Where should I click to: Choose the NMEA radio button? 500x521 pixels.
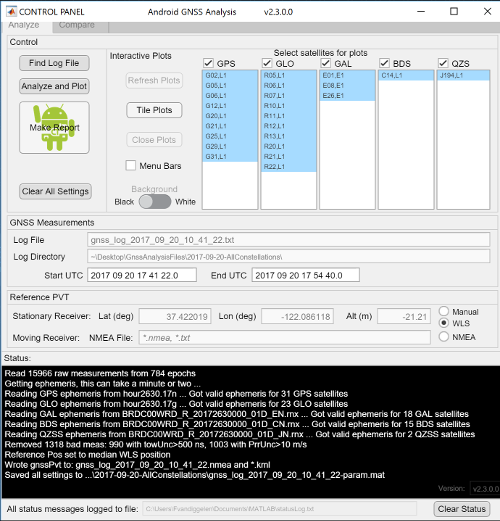[444, 337]
